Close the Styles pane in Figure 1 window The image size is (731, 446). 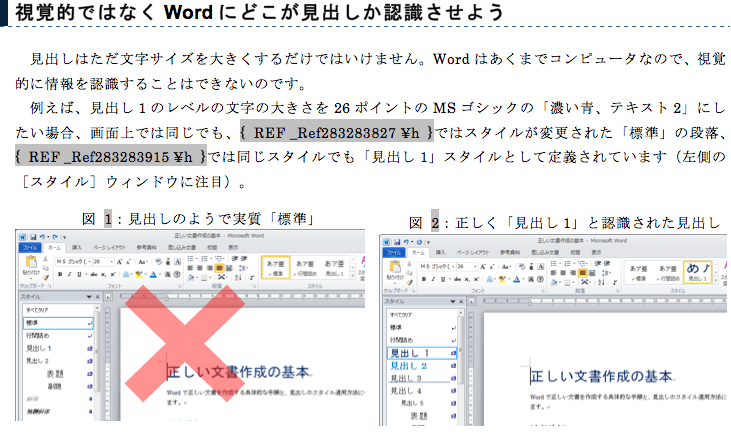[x=97, y=297]
